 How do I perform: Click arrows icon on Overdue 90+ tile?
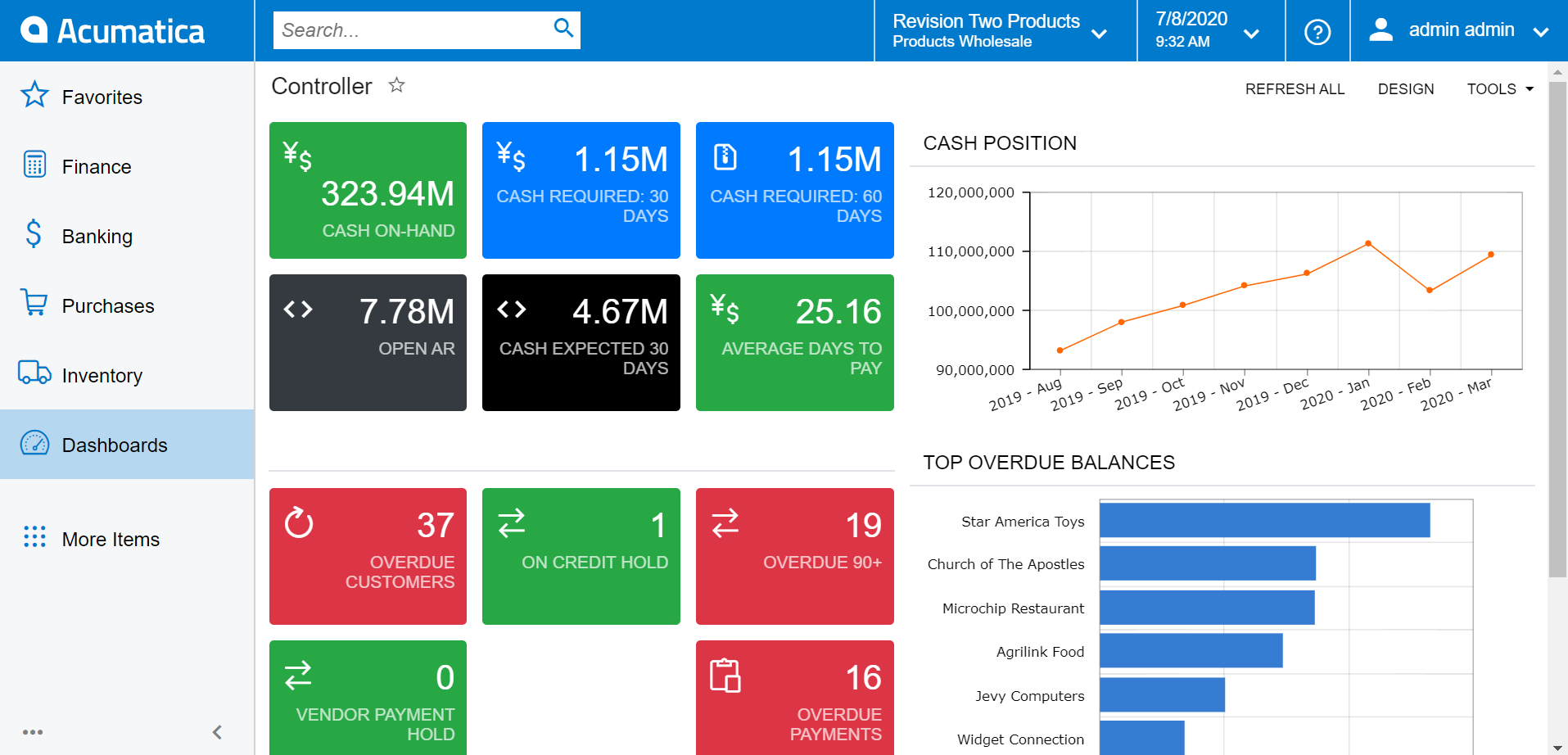(x=725, y=522)
